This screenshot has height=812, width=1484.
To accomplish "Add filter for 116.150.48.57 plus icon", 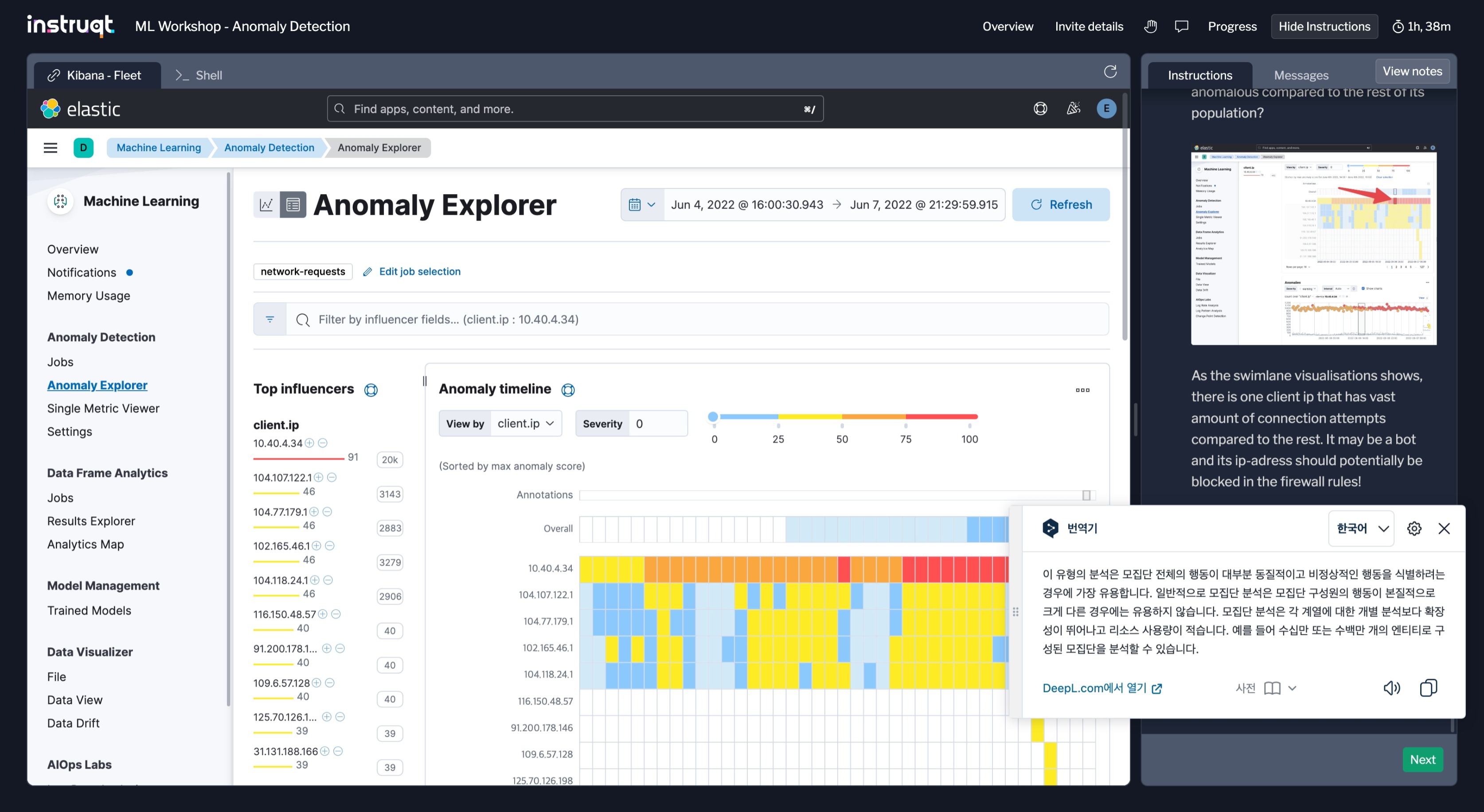I will pos(323,614).
